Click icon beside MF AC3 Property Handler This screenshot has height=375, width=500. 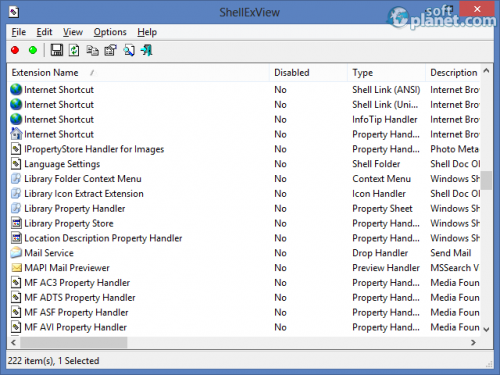[x=16, y=282]
